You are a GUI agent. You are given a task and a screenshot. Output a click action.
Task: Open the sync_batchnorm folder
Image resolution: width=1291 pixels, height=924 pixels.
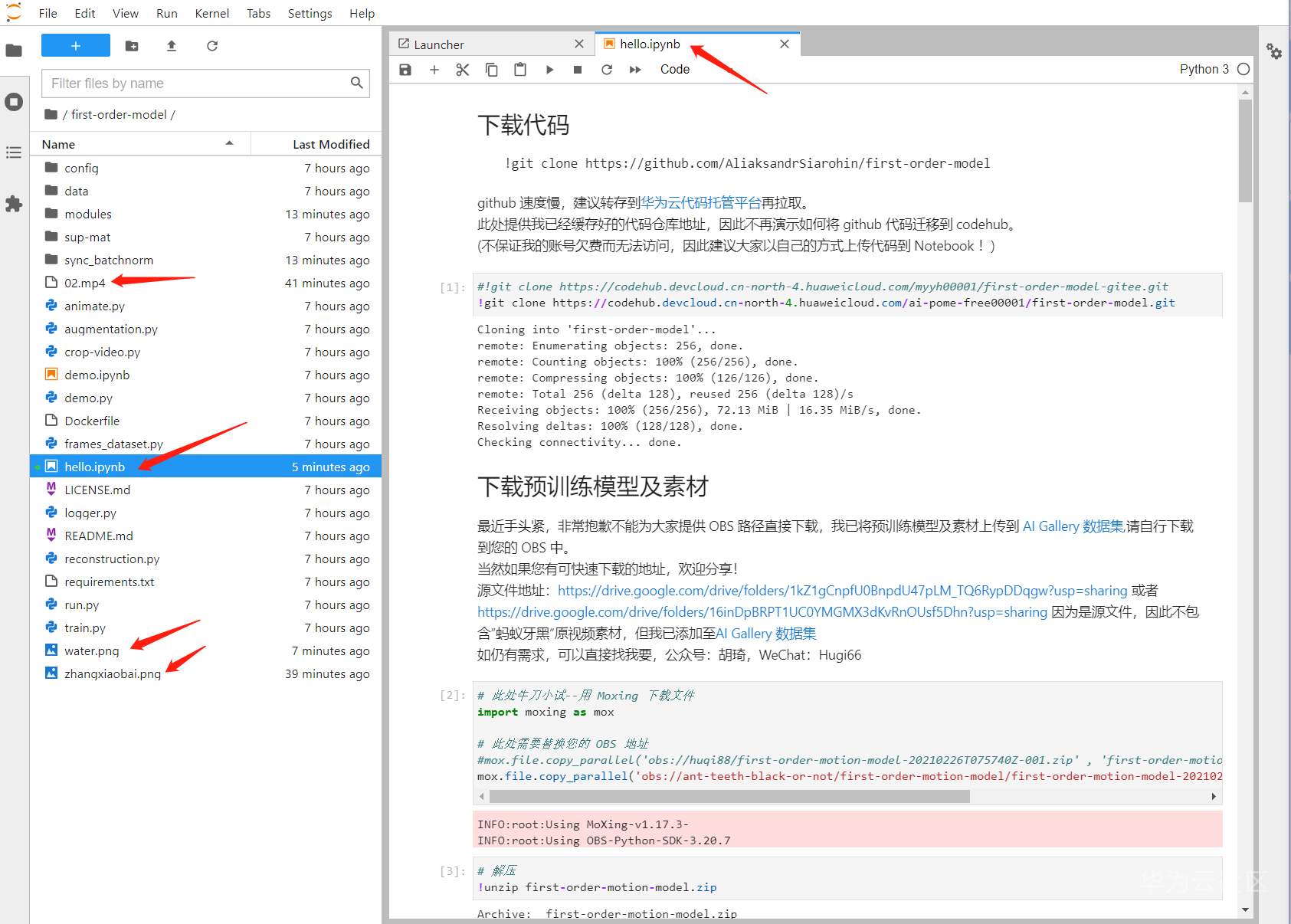[205, 260]
